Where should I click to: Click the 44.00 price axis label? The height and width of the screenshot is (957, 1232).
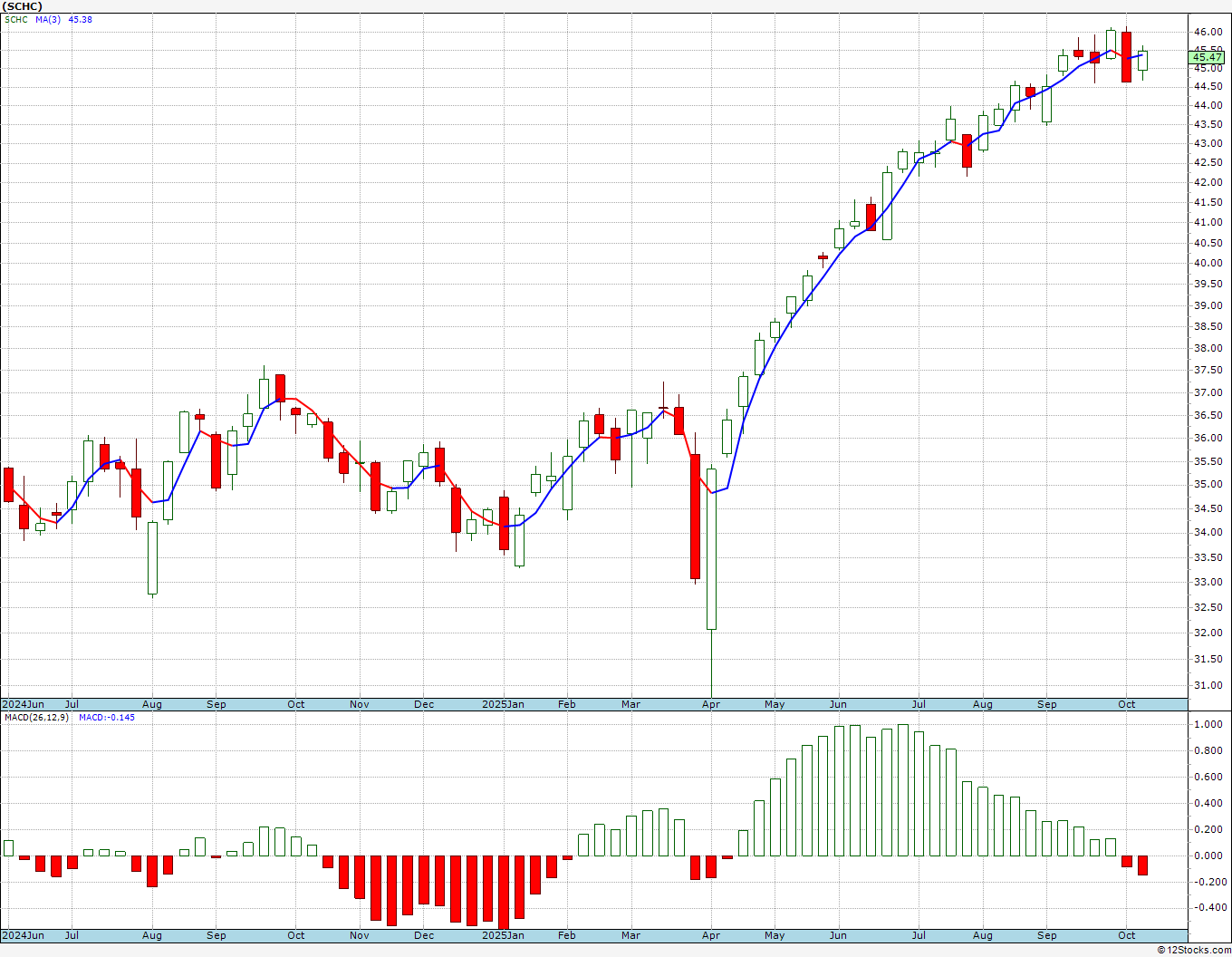(x=1208, y=105)
